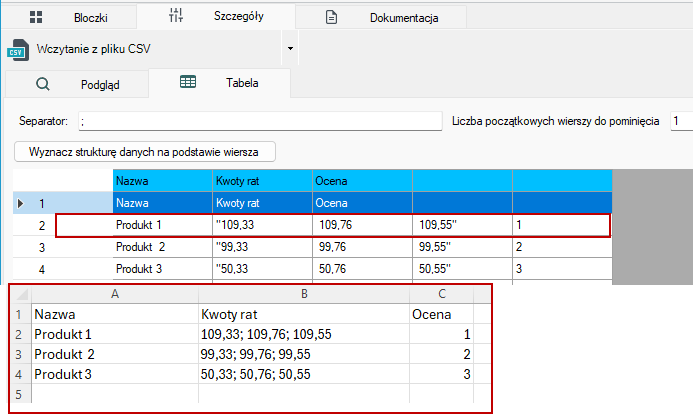693x414 pixels.
Task: Click the Bloczki grid icon
Action: click(36, 17)
